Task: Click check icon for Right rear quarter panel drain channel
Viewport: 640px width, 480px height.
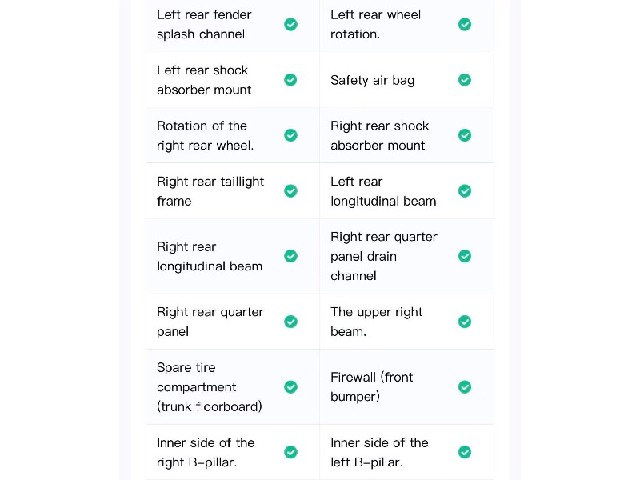Action: (464, 256)
